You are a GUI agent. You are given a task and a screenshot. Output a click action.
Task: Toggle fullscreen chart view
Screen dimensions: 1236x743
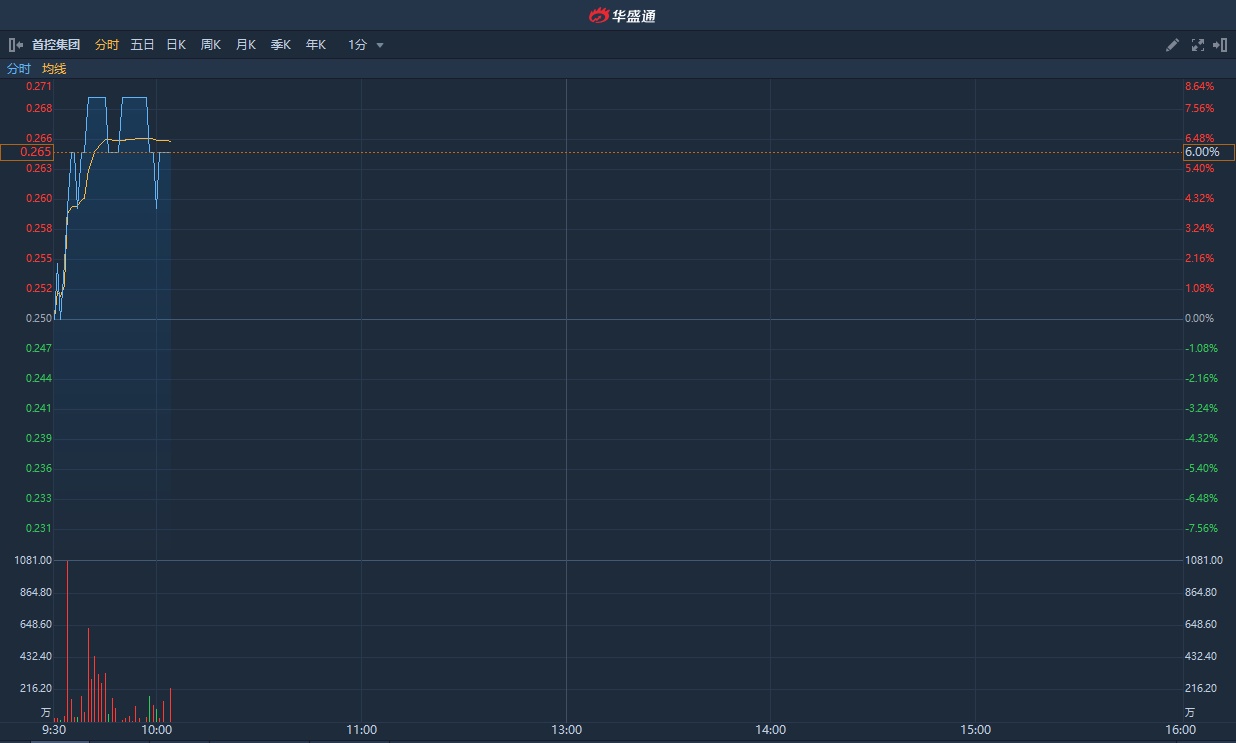(x=1197, y=45)
